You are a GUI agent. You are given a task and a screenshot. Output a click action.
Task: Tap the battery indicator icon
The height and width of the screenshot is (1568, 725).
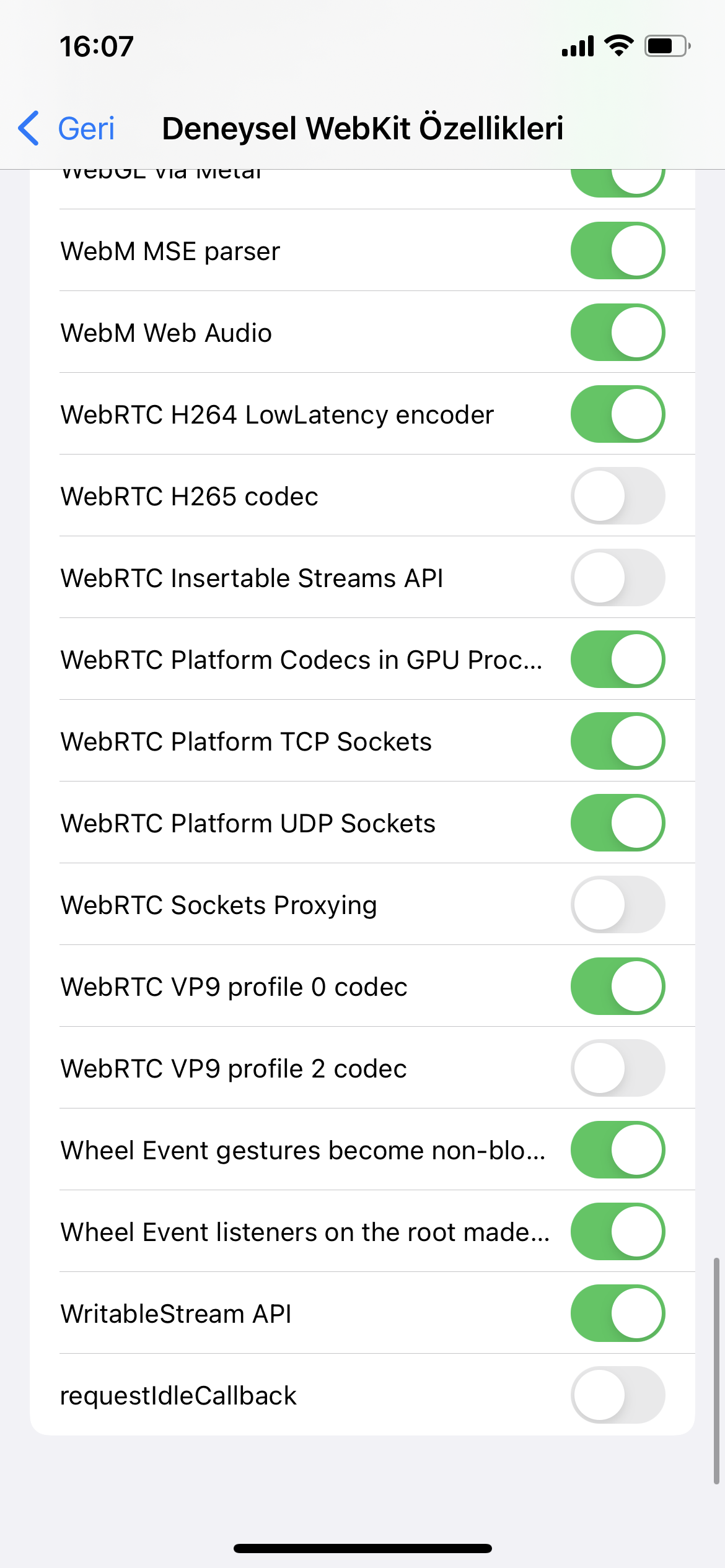tap(667, 46)
